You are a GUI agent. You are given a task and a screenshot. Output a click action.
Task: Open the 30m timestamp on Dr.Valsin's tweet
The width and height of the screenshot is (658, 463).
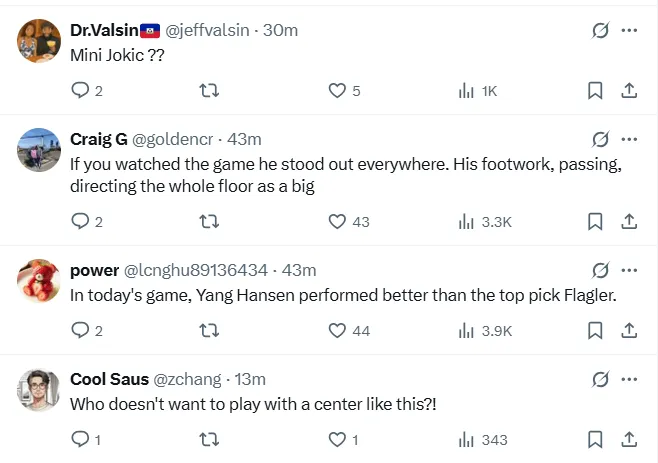(x=280, y=30)
